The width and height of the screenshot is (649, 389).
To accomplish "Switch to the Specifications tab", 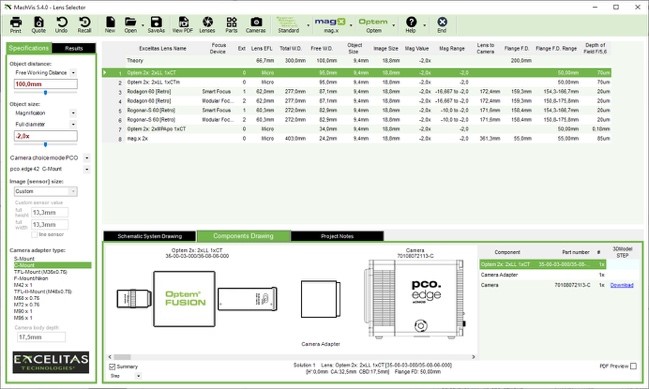I will click(x=29, y=48).
